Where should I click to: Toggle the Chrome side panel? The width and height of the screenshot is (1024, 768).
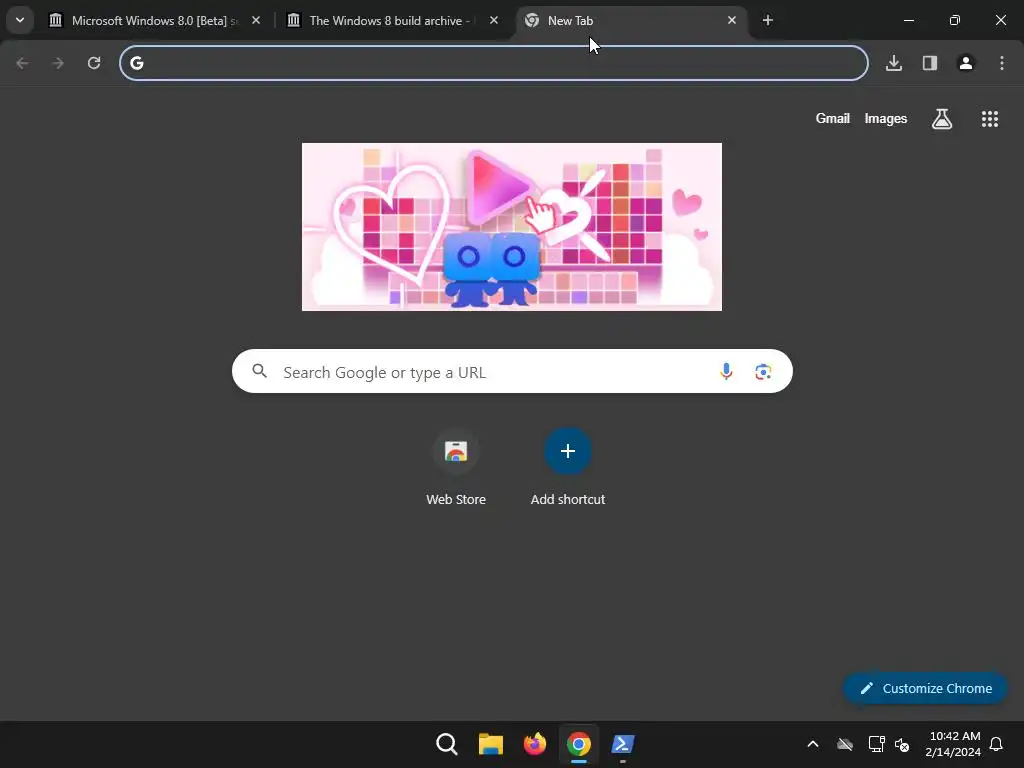point(930,63)
